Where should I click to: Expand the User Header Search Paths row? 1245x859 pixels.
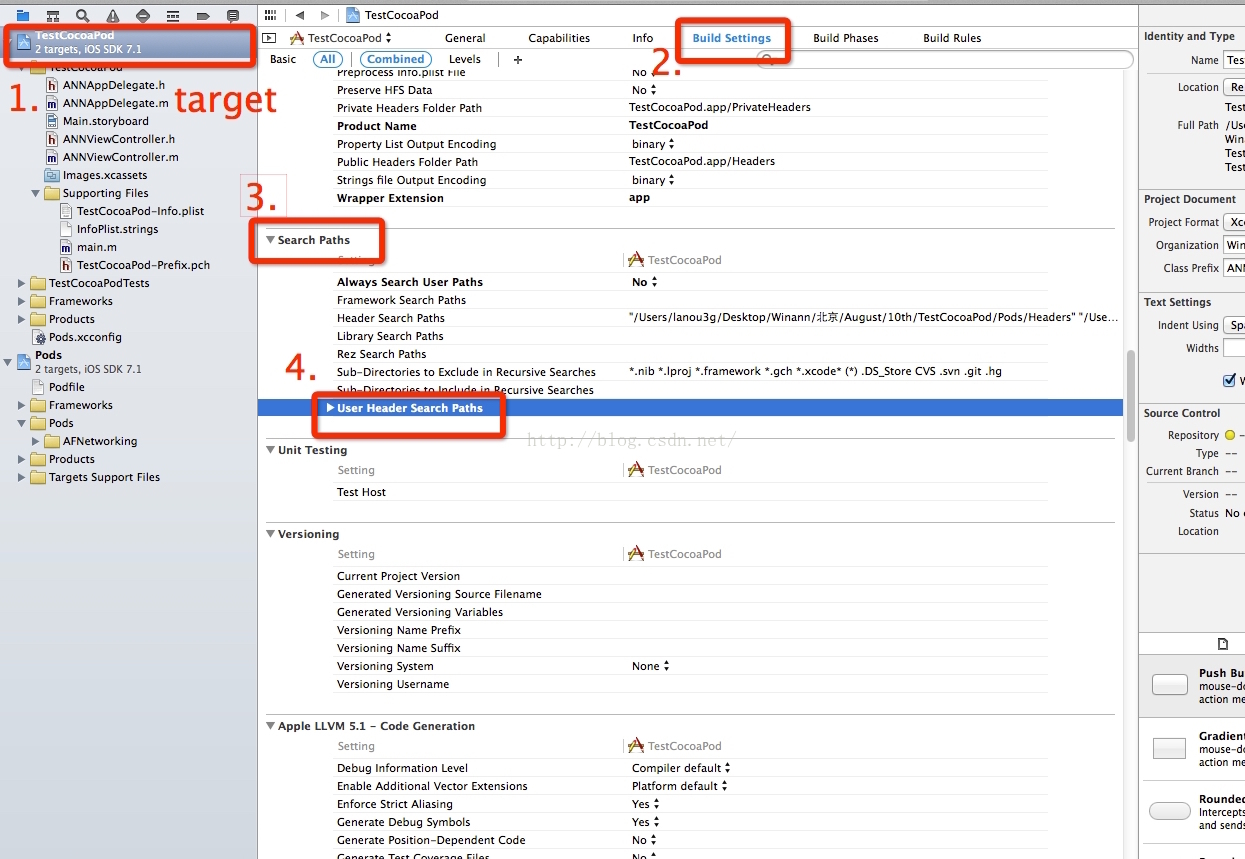(330, 408)
